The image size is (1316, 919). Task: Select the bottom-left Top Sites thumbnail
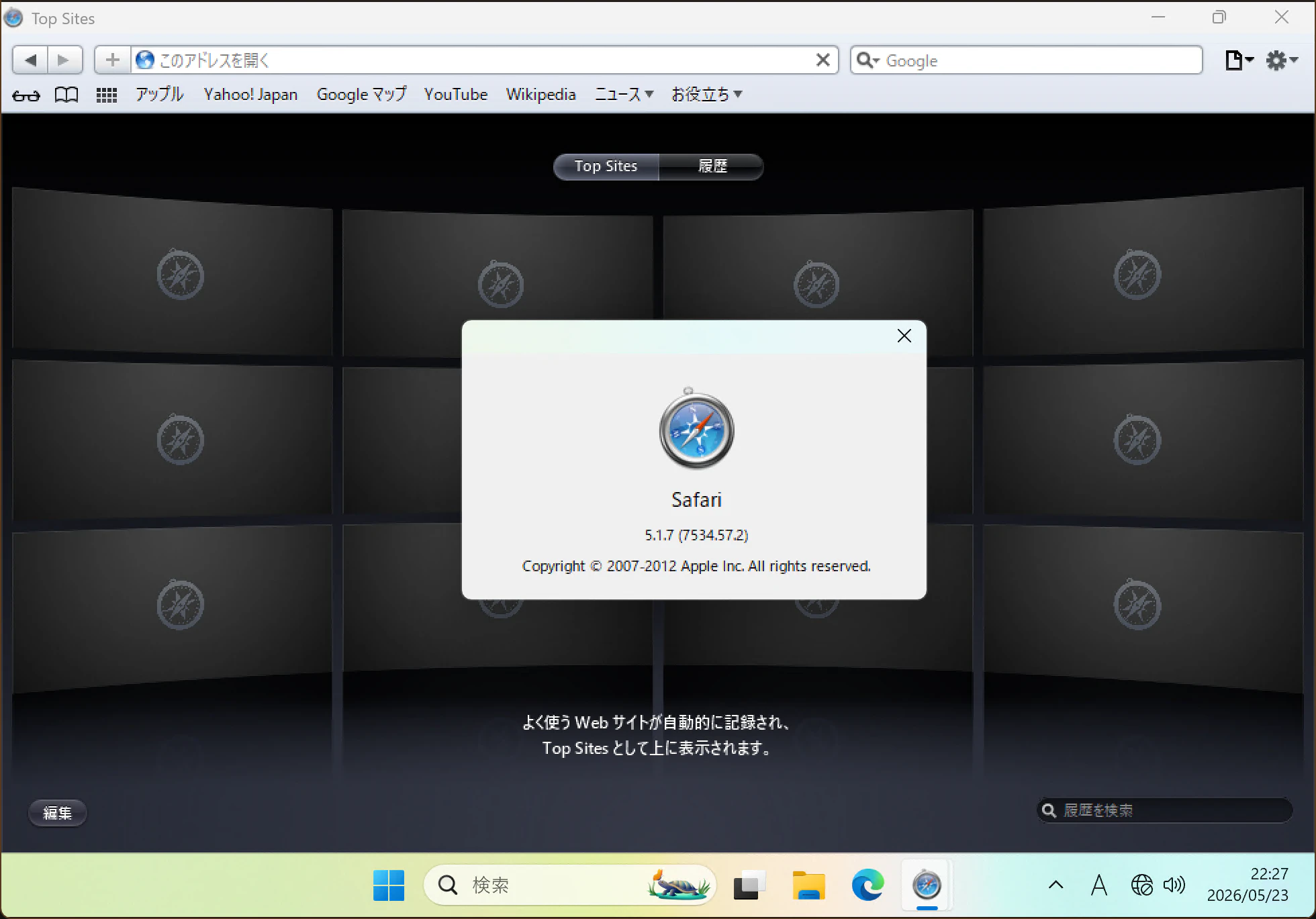coord(173,608)
